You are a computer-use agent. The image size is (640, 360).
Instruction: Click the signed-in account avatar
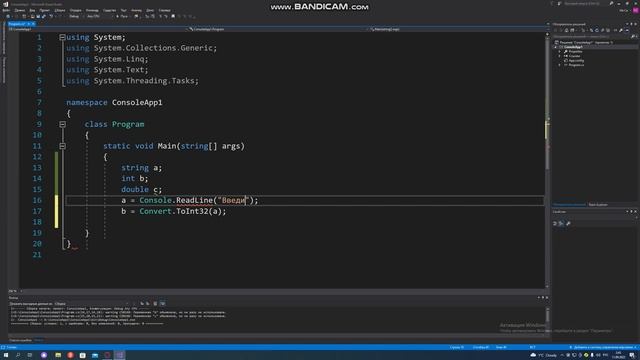[636, 11]
